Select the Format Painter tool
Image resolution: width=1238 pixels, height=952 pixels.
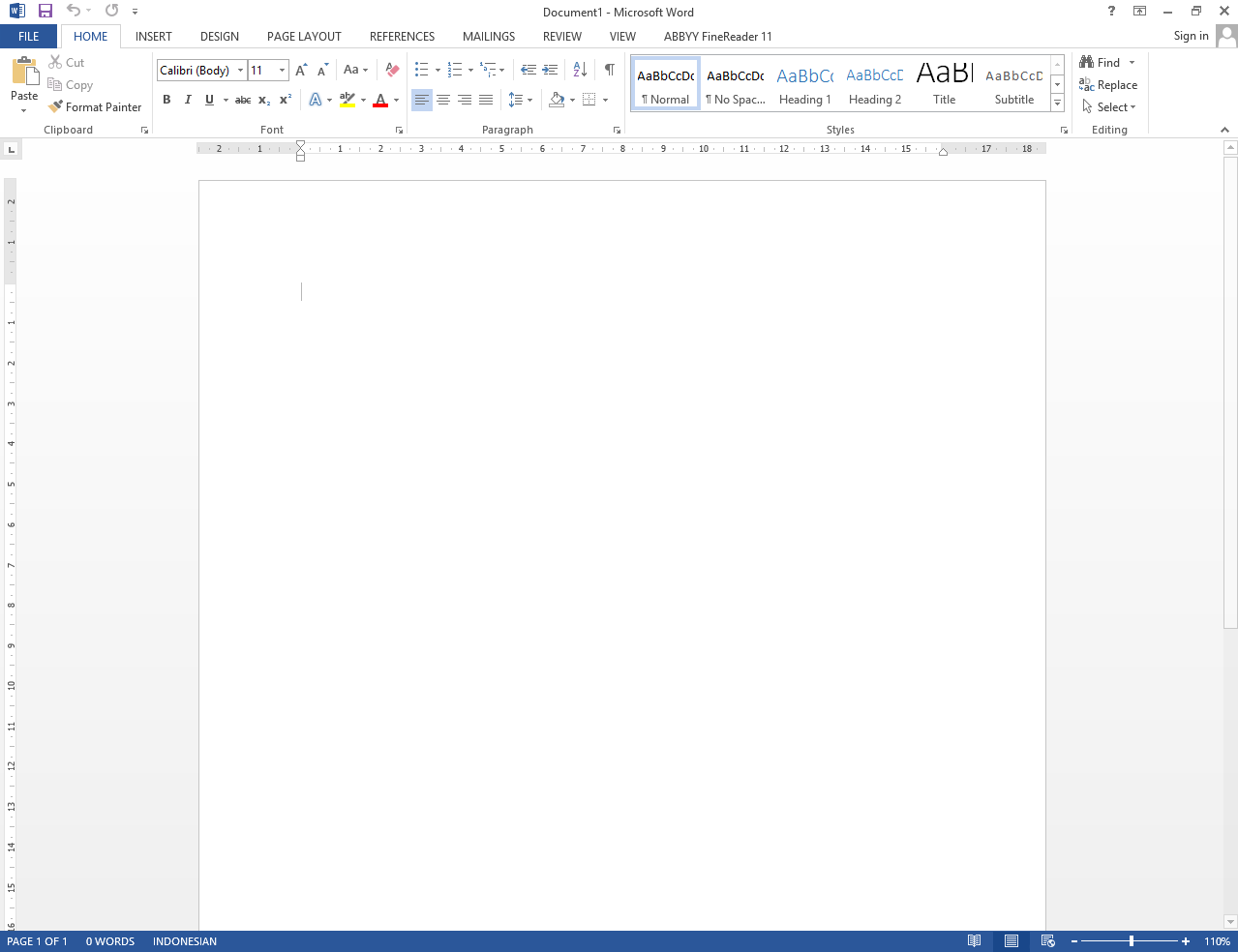(x=95, y=106)
